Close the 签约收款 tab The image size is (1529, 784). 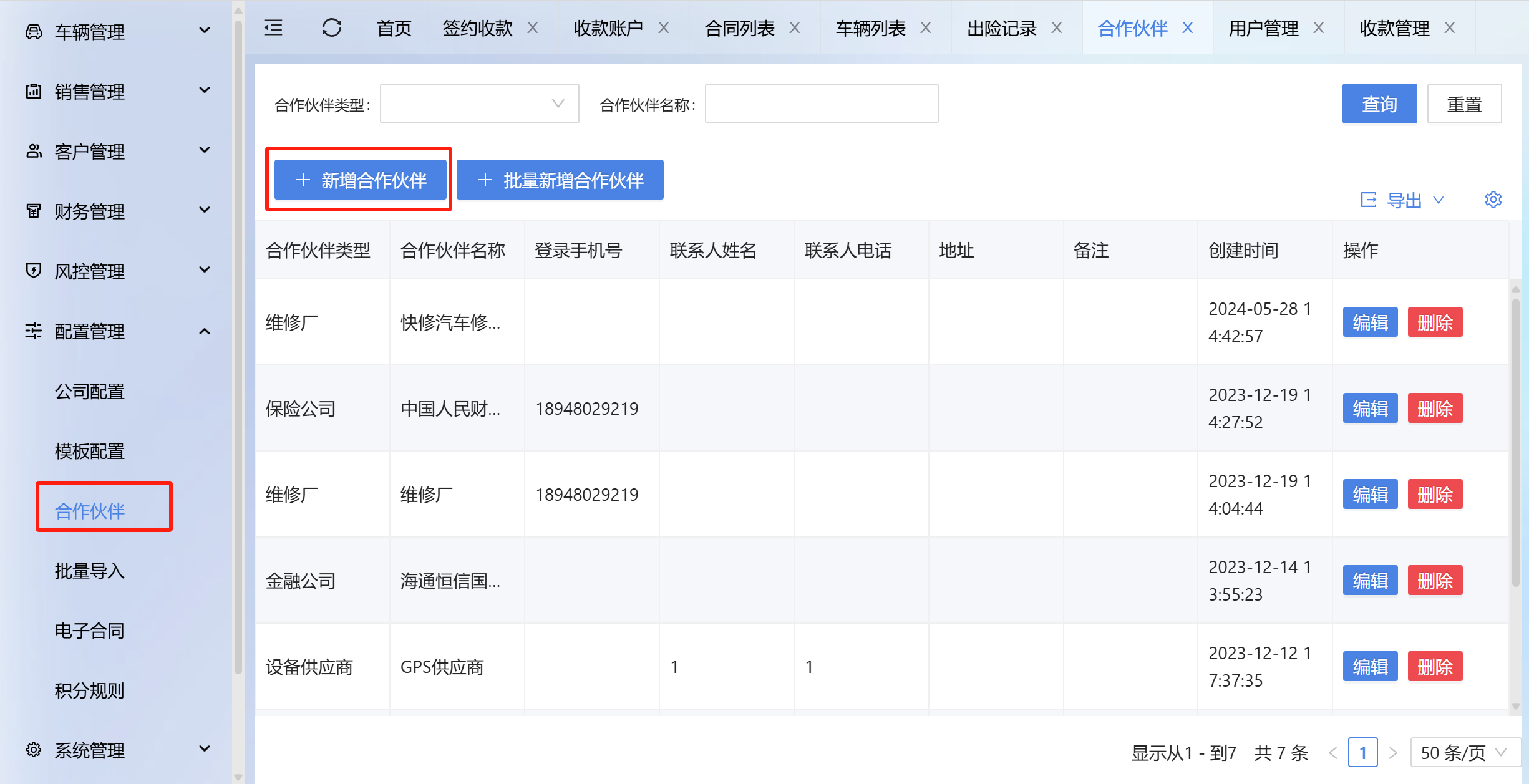pos(533,28)
